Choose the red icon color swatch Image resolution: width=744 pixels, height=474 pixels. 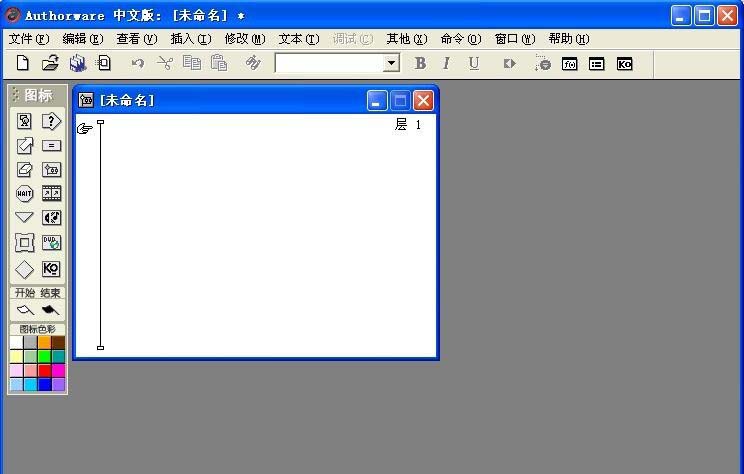coord(45,370)
